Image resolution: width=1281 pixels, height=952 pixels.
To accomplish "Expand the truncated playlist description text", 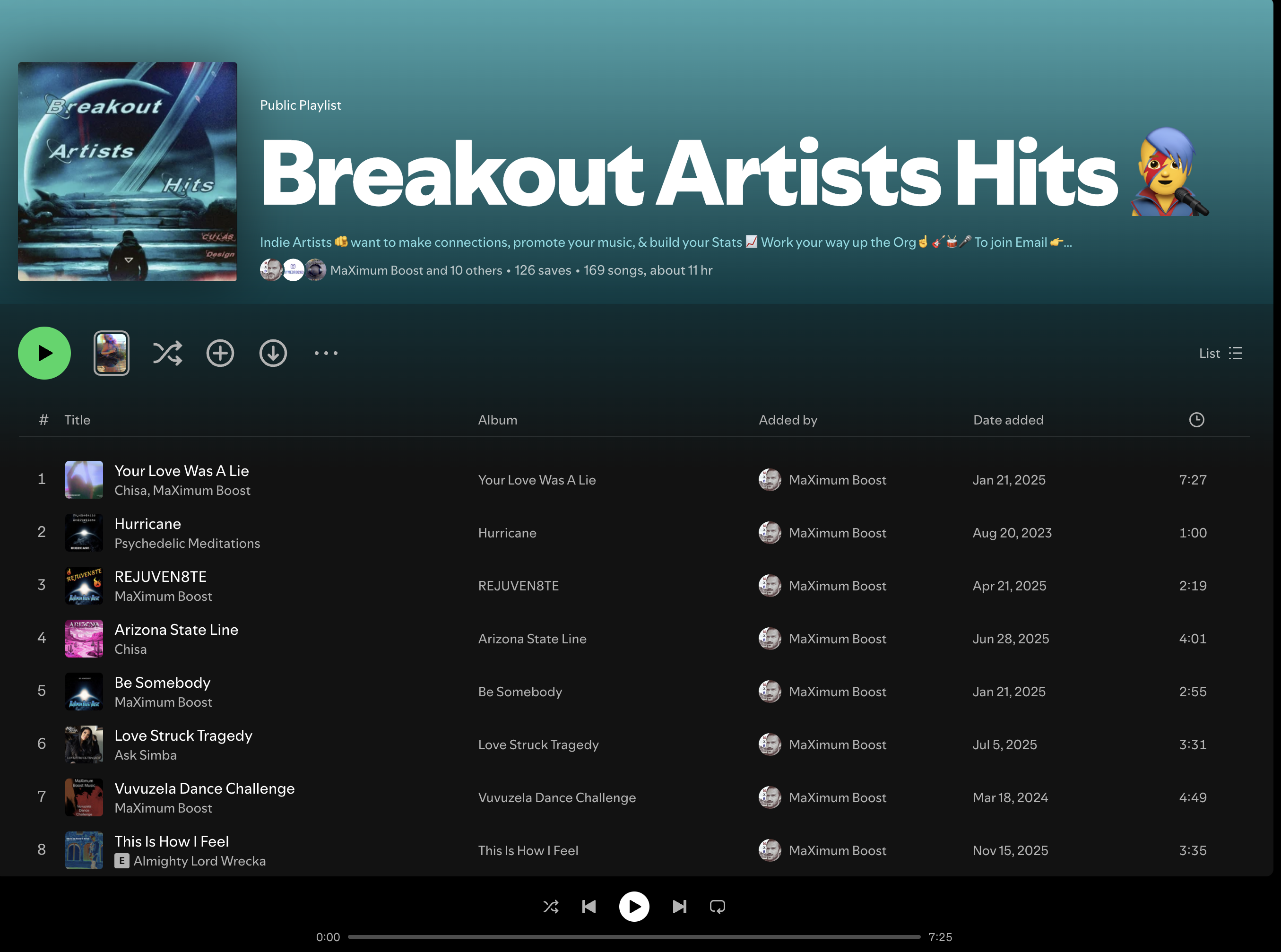I will pos(666,242).
